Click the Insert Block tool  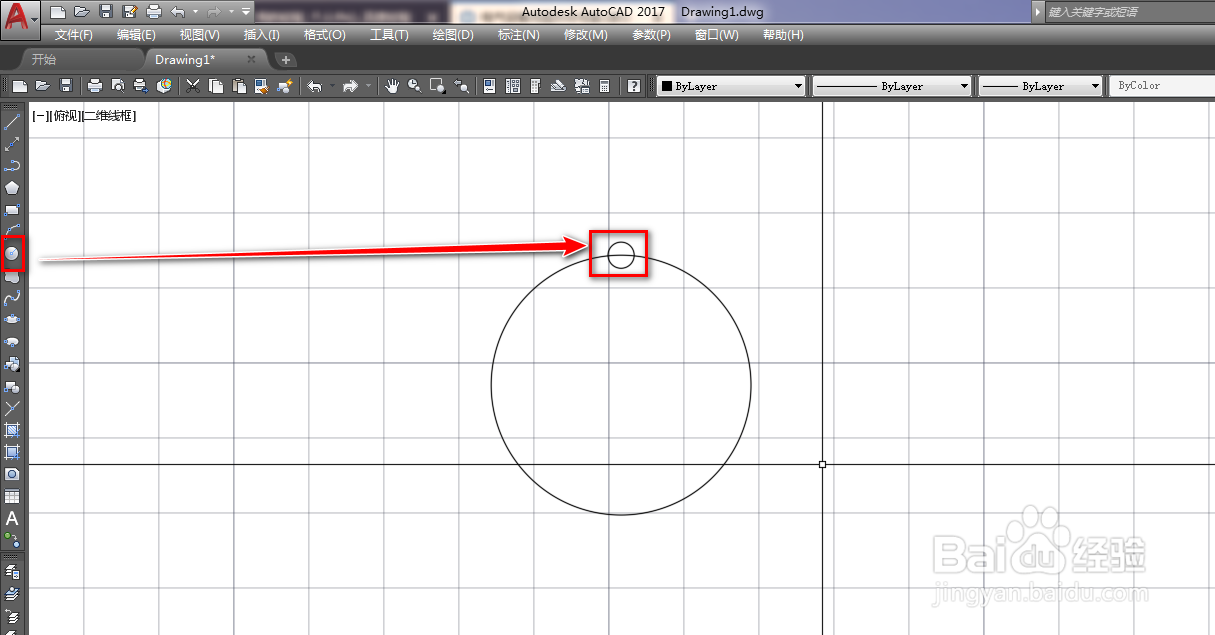12,364
